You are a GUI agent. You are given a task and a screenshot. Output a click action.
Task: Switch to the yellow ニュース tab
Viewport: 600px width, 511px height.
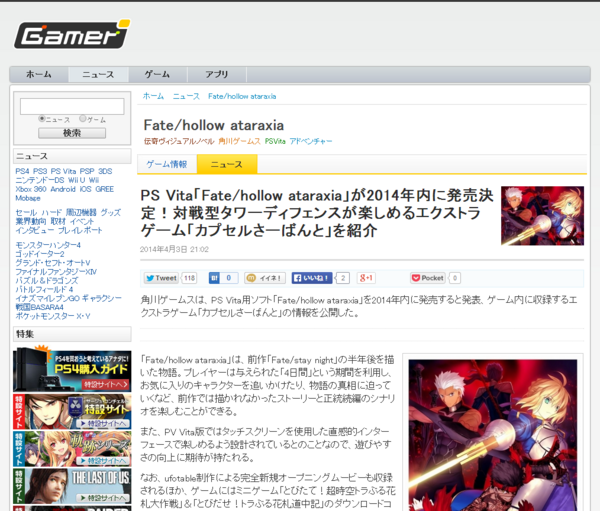click(227, 164)
